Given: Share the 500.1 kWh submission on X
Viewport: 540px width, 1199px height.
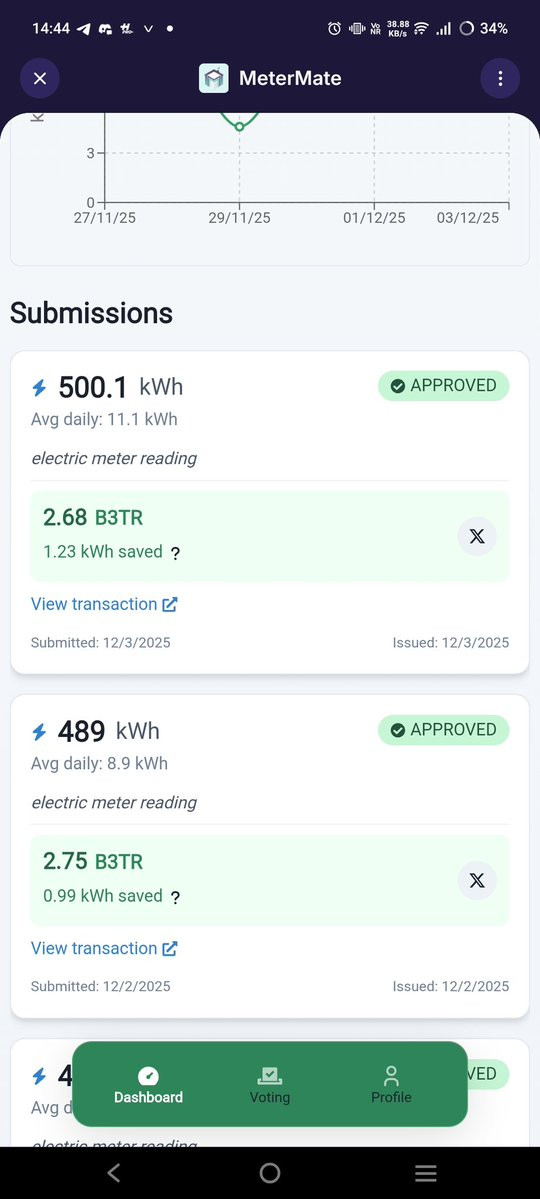Looking at the screenshot, I should pyautogui.click(x=477, y=537).
